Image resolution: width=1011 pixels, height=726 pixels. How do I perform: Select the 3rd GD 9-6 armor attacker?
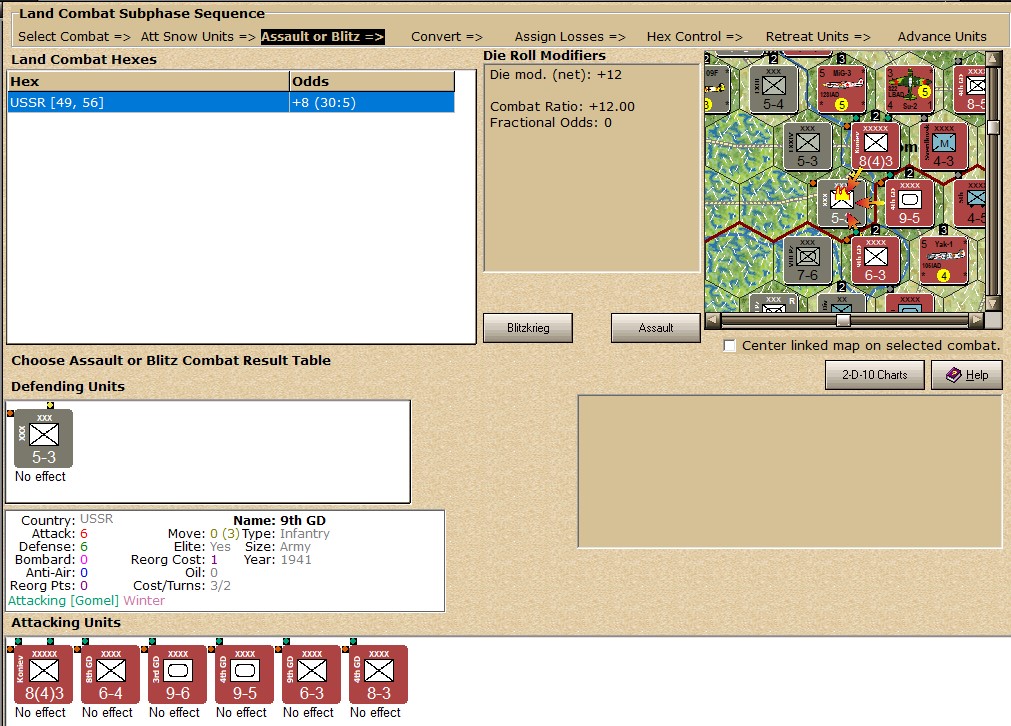pyautogui.click(x=177, y=674)
